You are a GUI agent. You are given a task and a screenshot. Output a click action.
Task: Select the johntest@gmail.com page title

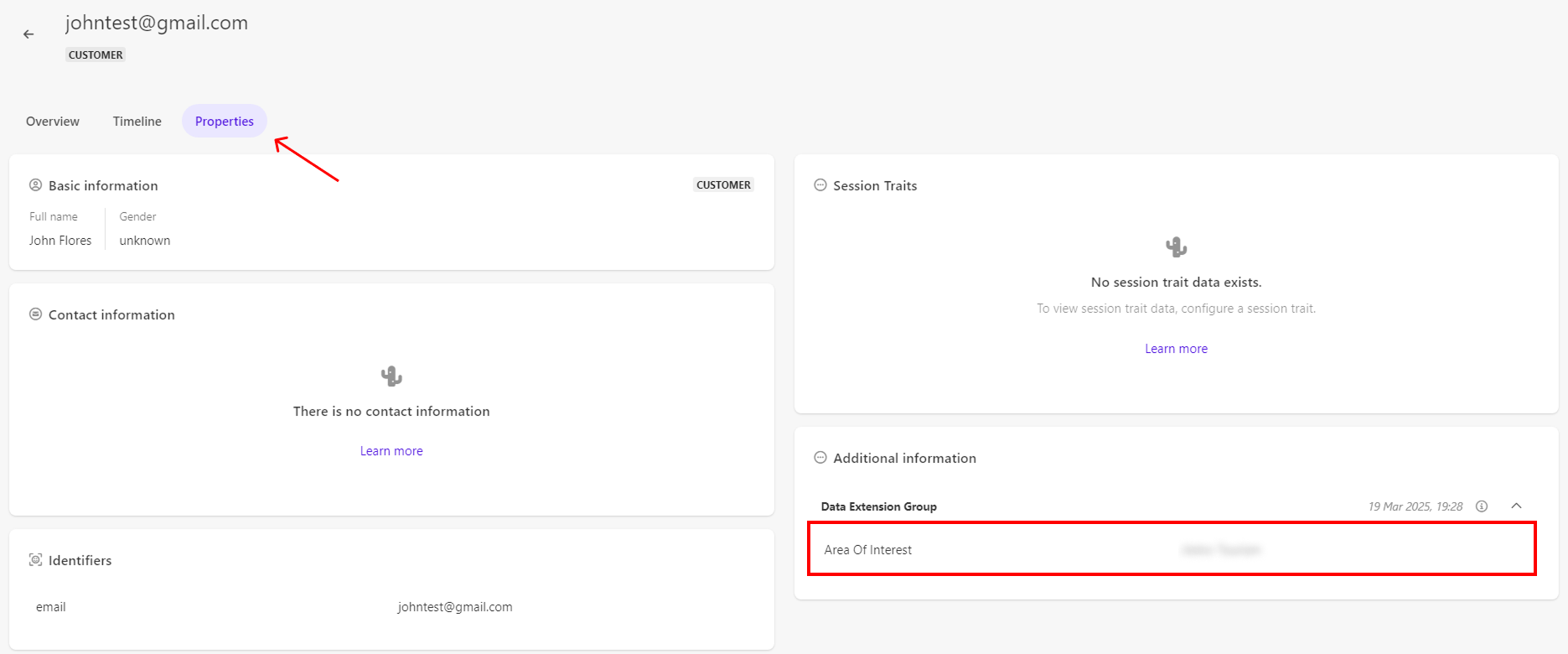[157, 23]
